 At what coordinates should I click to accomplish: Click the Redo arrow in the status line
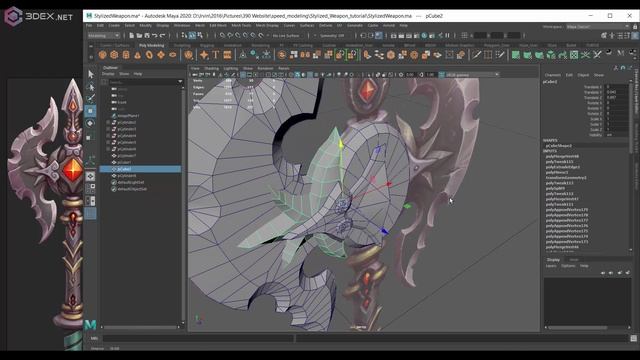163,36
